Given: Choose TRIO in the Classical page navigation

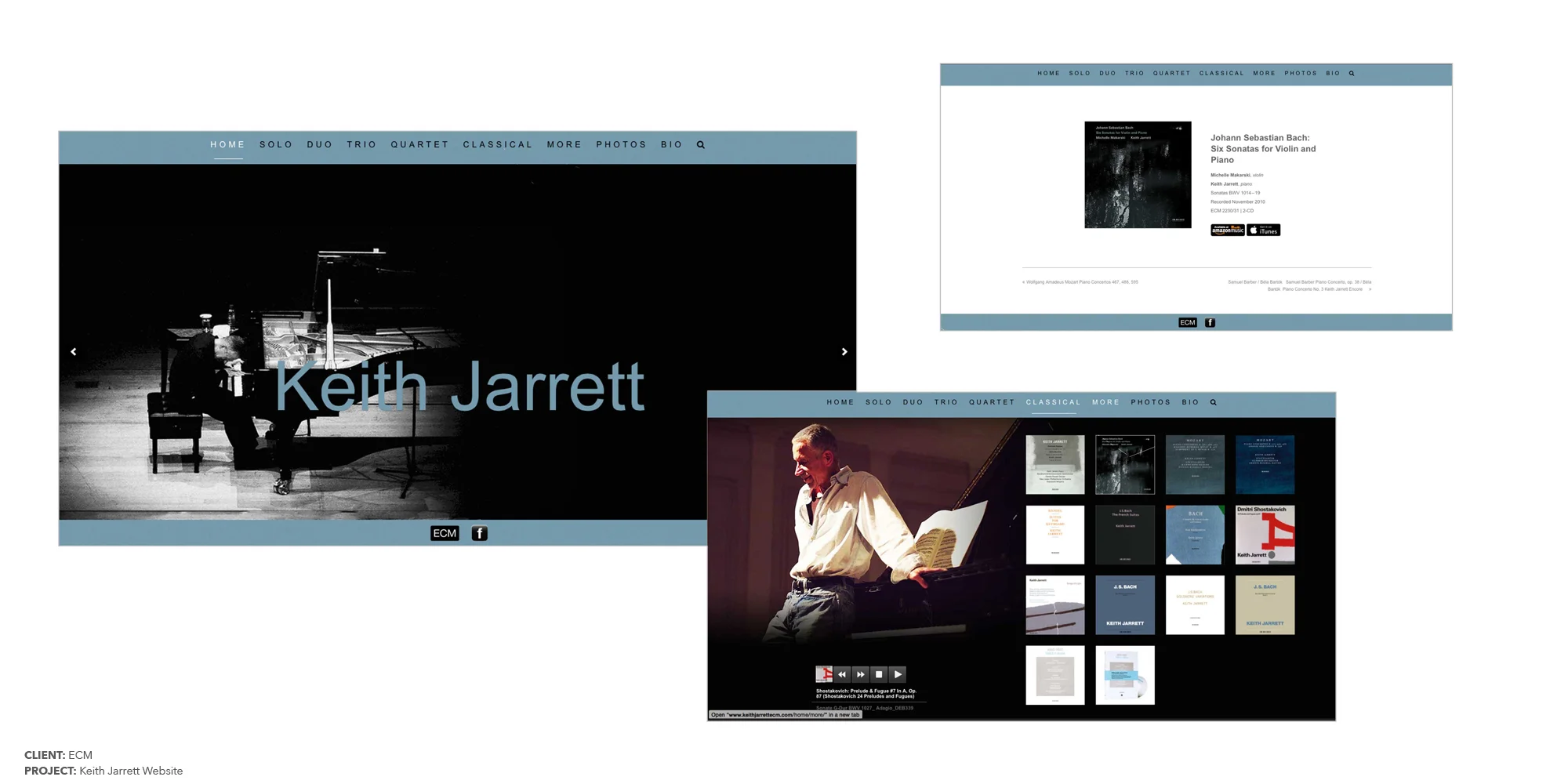Looking at the screenshot, I should [x=946, y=402].
